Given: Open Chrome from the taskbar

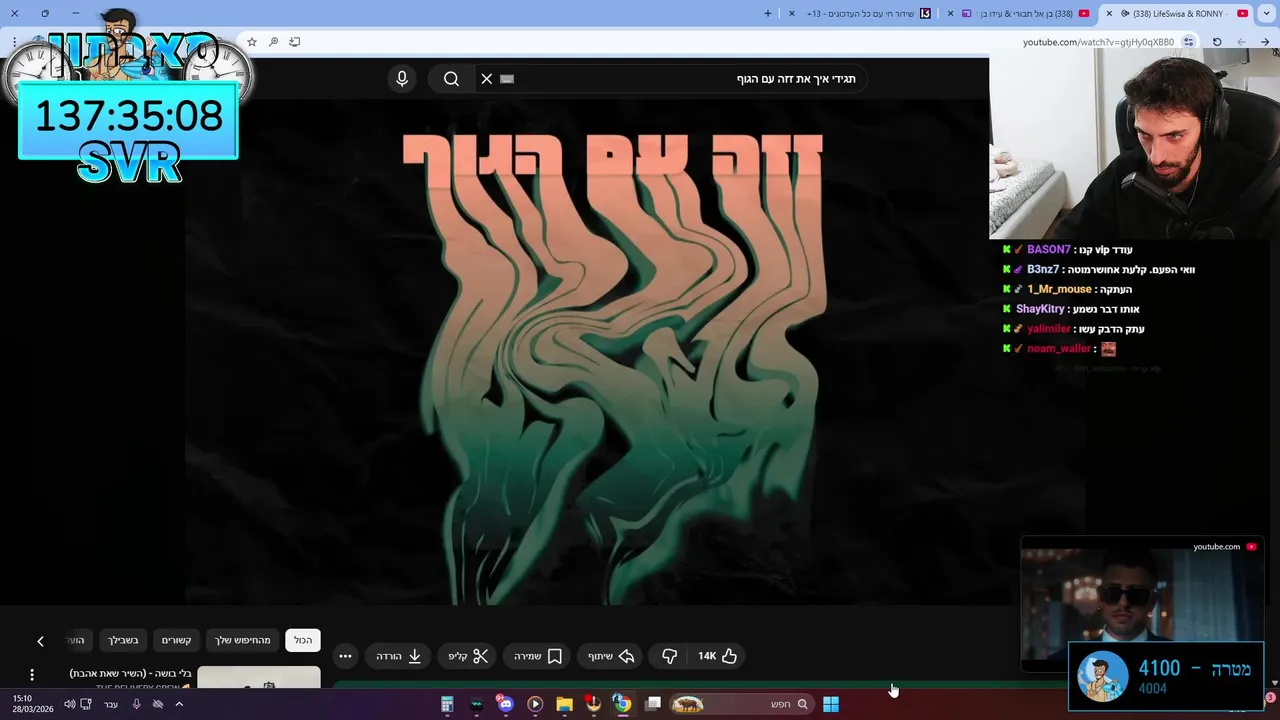Looking at the screenshot, I should [x=622, y=704].
